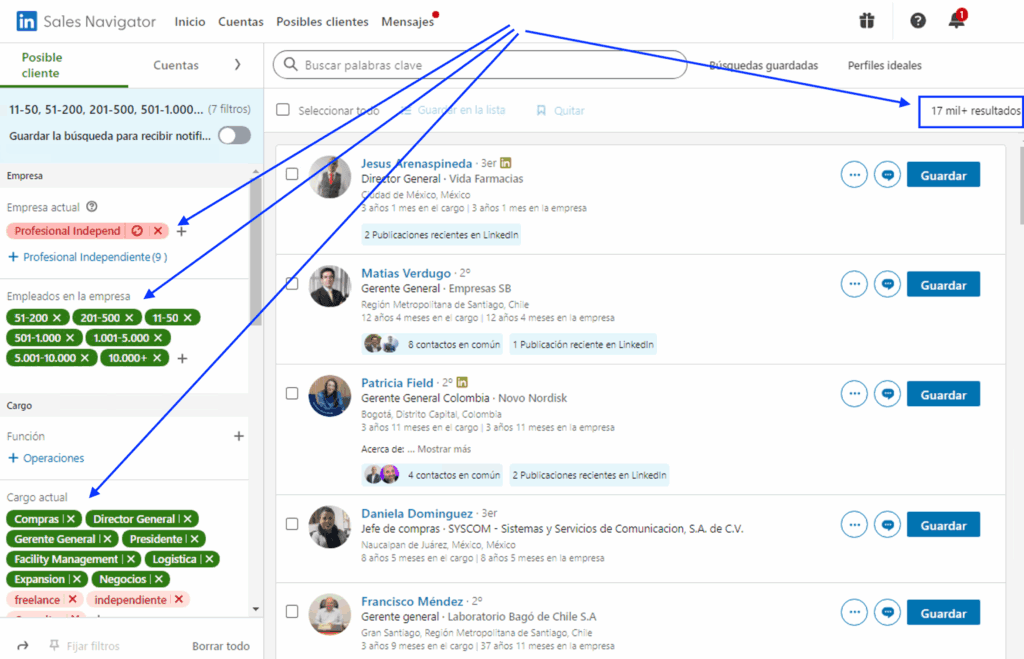Open the gift rewards icon
1024x659 pixels.
point(867,21)
